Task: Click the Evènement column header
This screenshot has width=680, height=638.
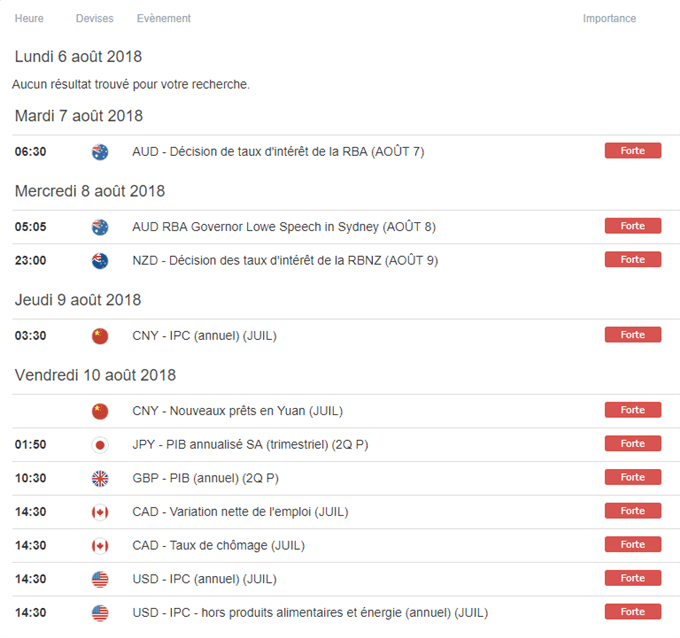Action: pos(164,18)
